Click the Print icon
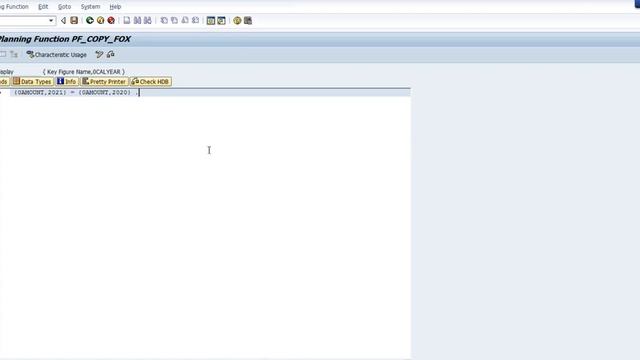 tap(127, 20)
